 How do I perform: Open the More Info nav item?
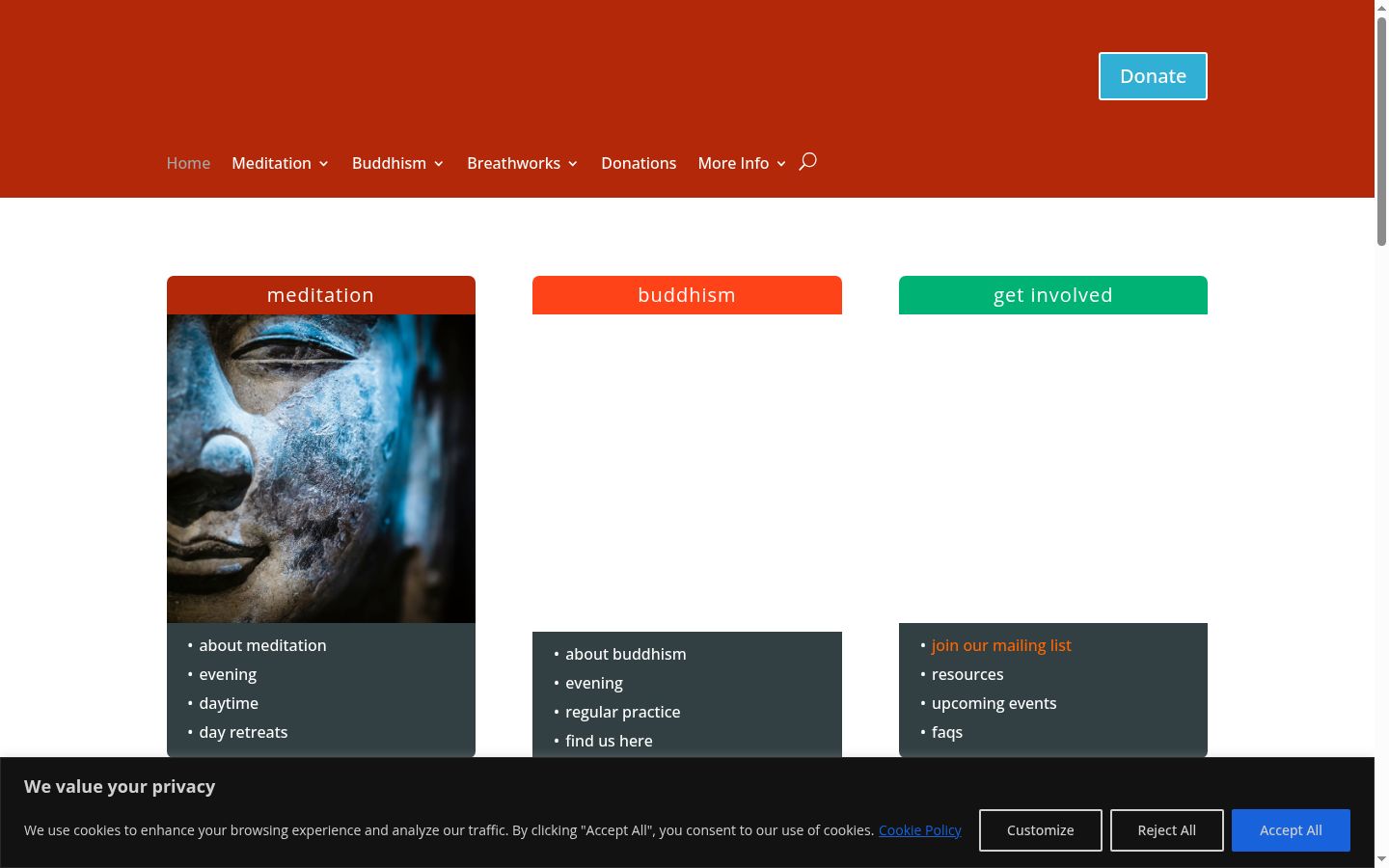point(733,163)
